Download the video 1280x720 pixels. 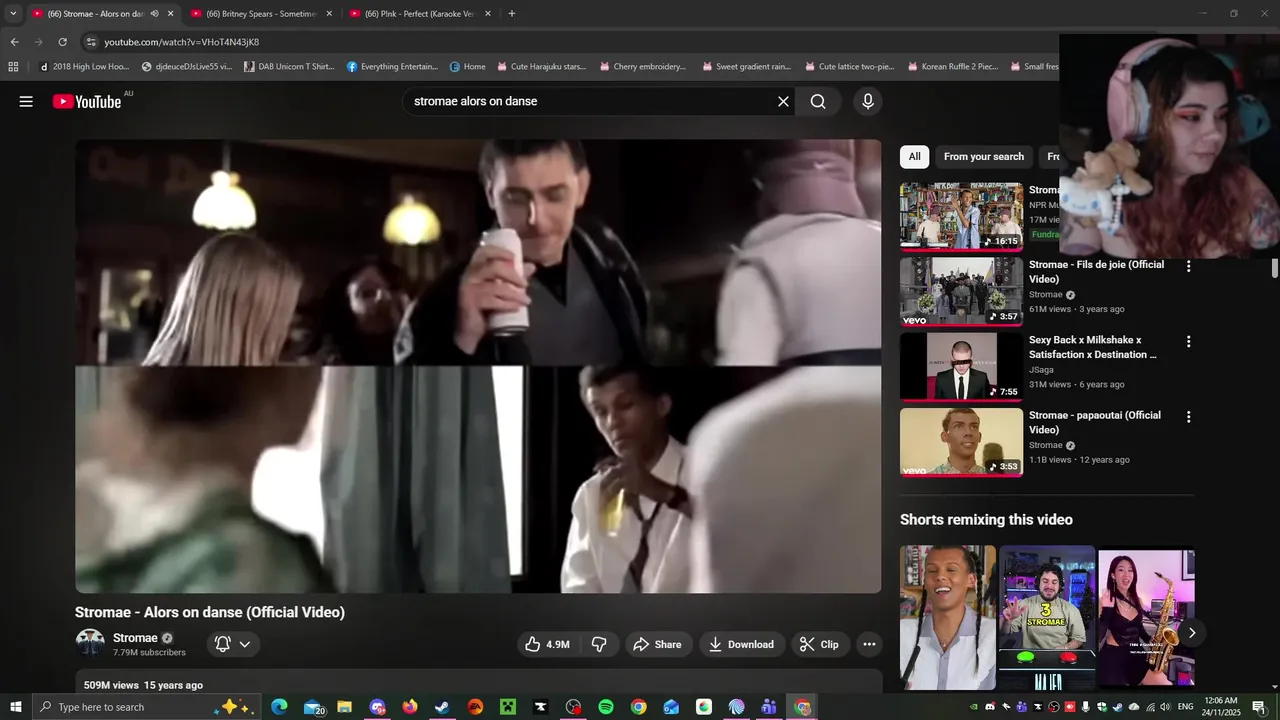[741, 644]
